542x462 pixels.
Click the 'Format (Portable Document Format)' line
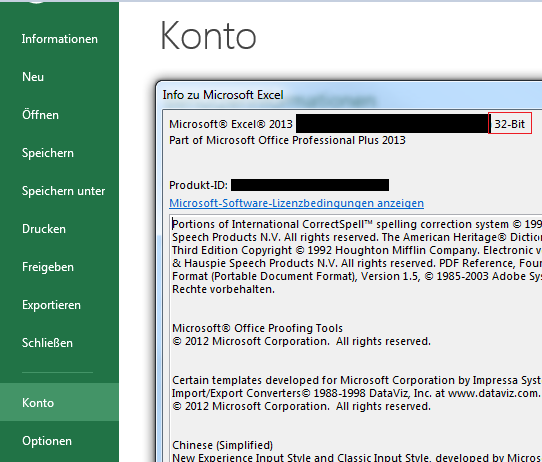pyautogui.click(x=357, y=276)
